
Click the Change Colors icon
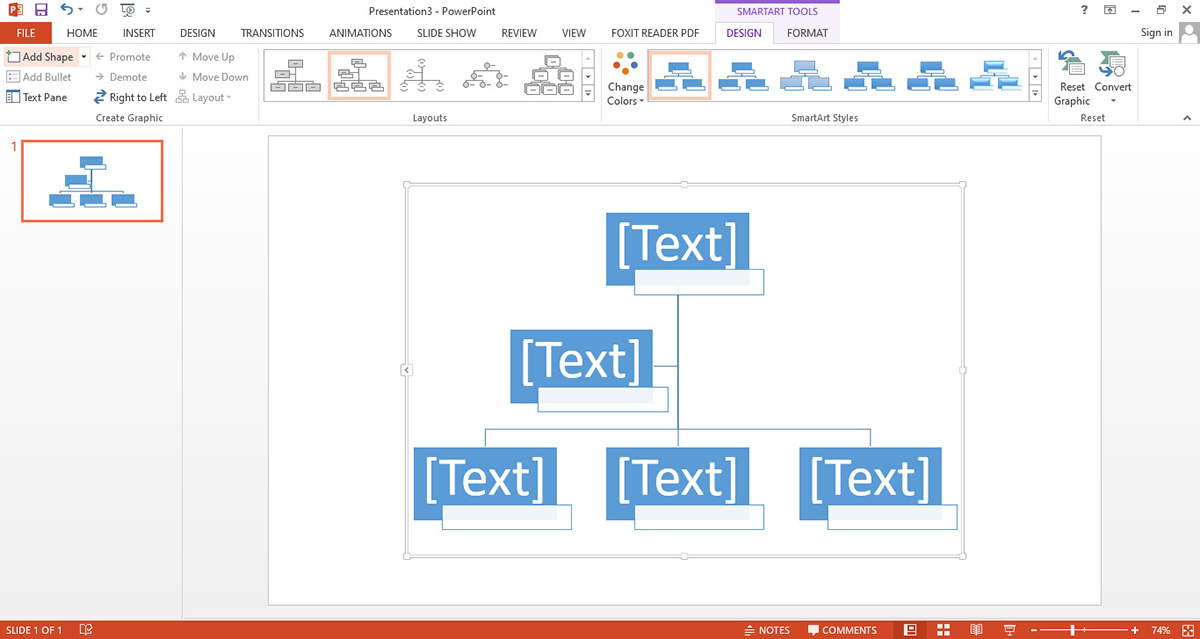click(626, 79)
